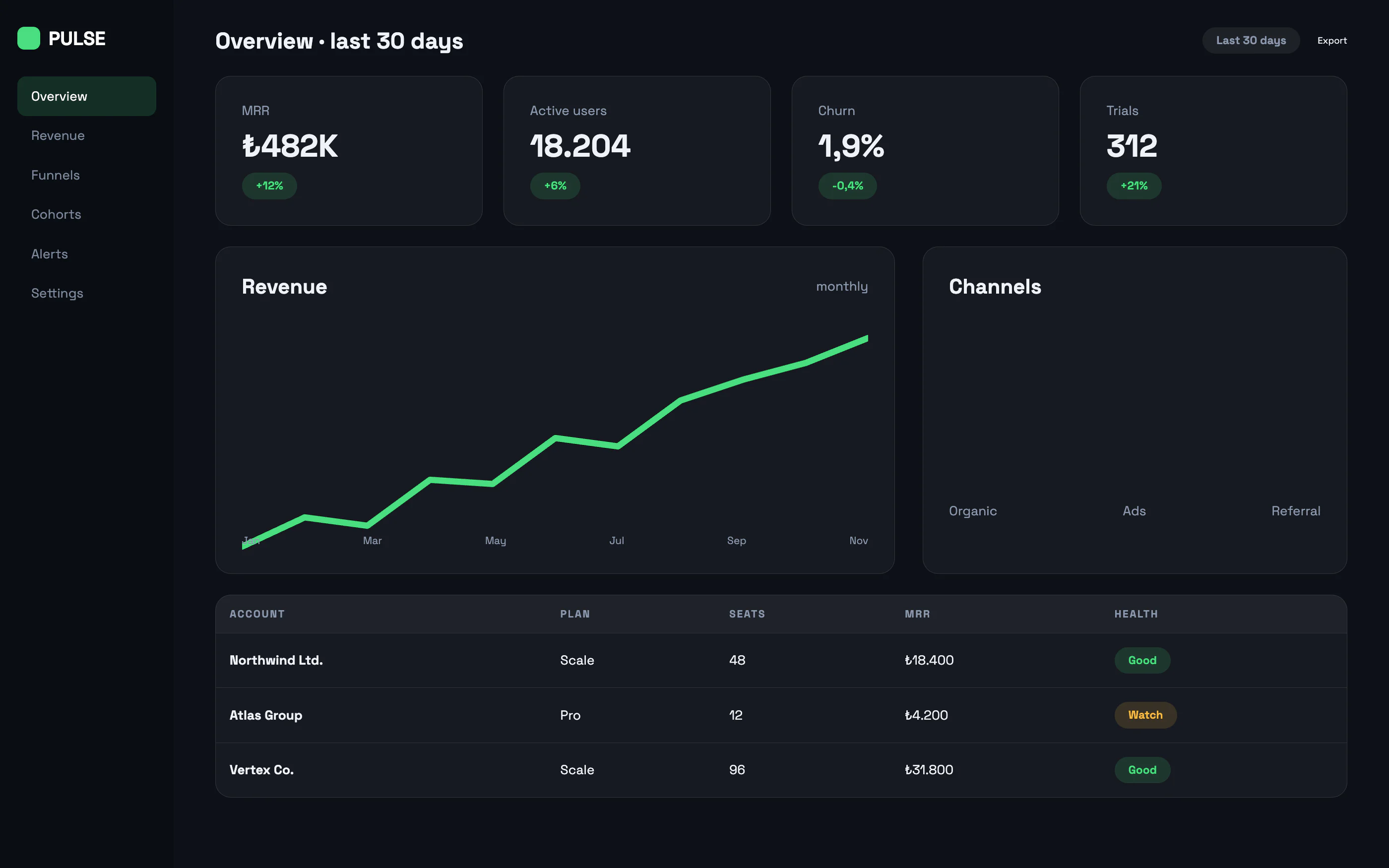1389x868 pixels.
Task: Click the Export button
Action: [x=1331, y=40]
